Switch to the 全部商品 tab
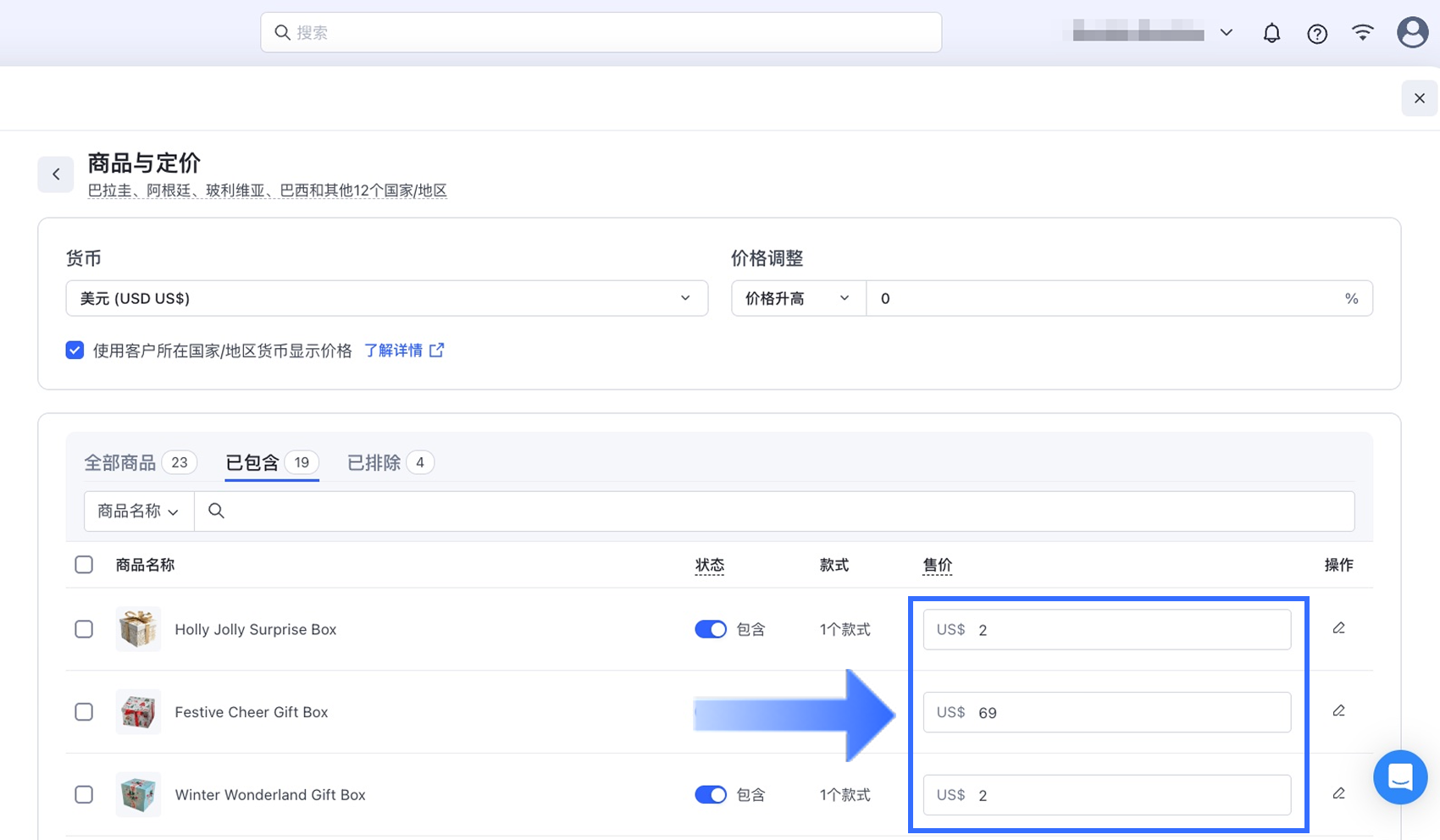 click(x=140, y=462)
